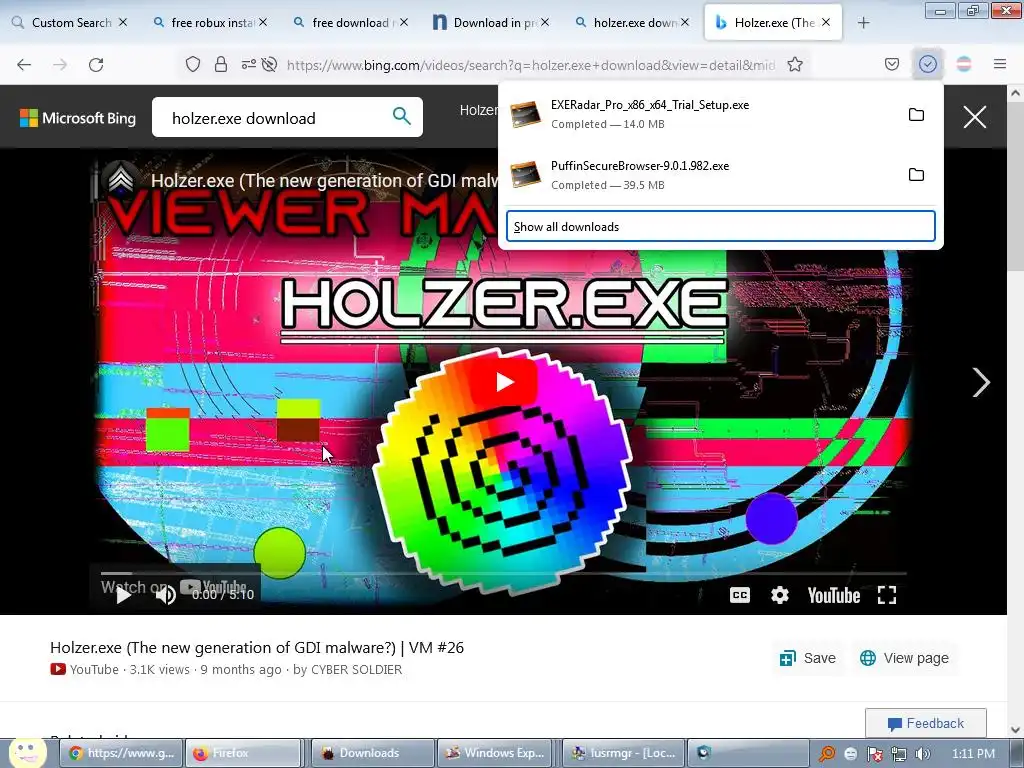Image resolution: width=1024 pixels, height=768 pixels.
Task: Open the Windows Explorer taskbar button
Action: pyautogui.click(x=494, y=753)
